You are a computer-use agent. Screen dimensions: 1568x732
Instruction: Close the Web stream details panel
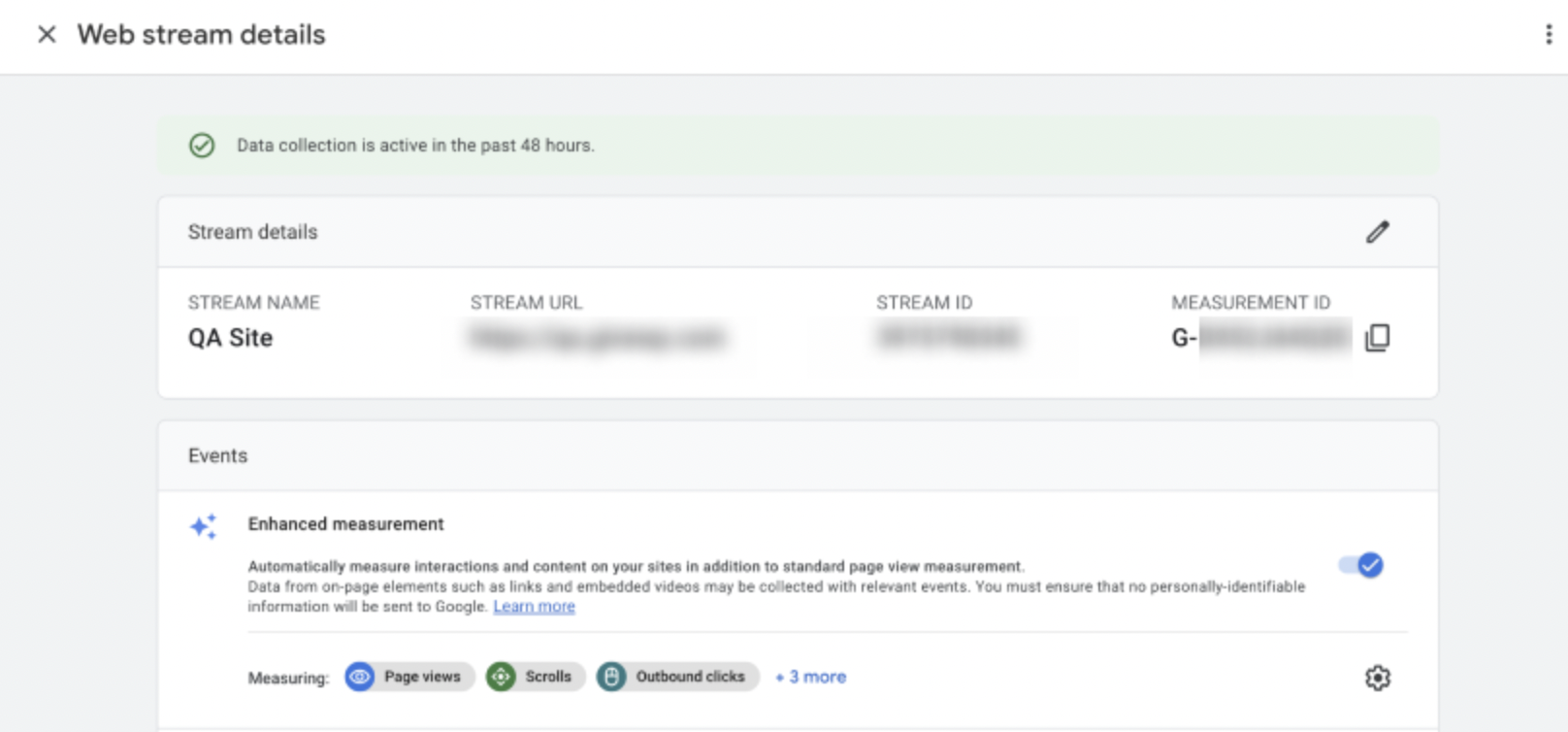click(47, 35)
